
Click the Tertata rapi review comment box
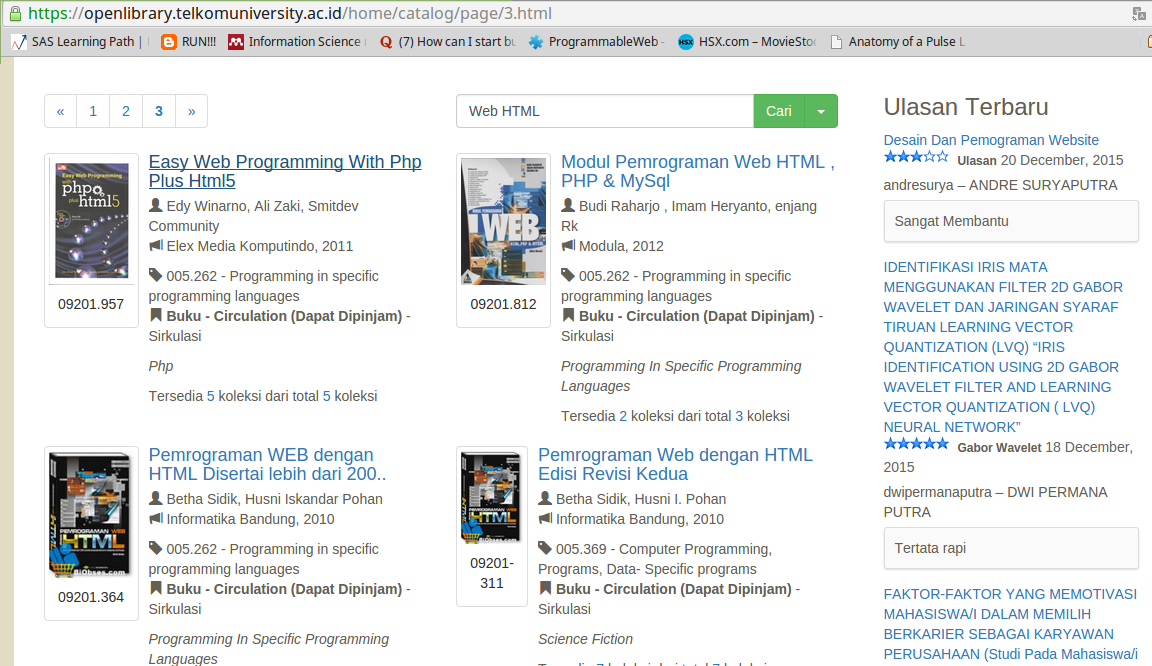(1011, 548)
